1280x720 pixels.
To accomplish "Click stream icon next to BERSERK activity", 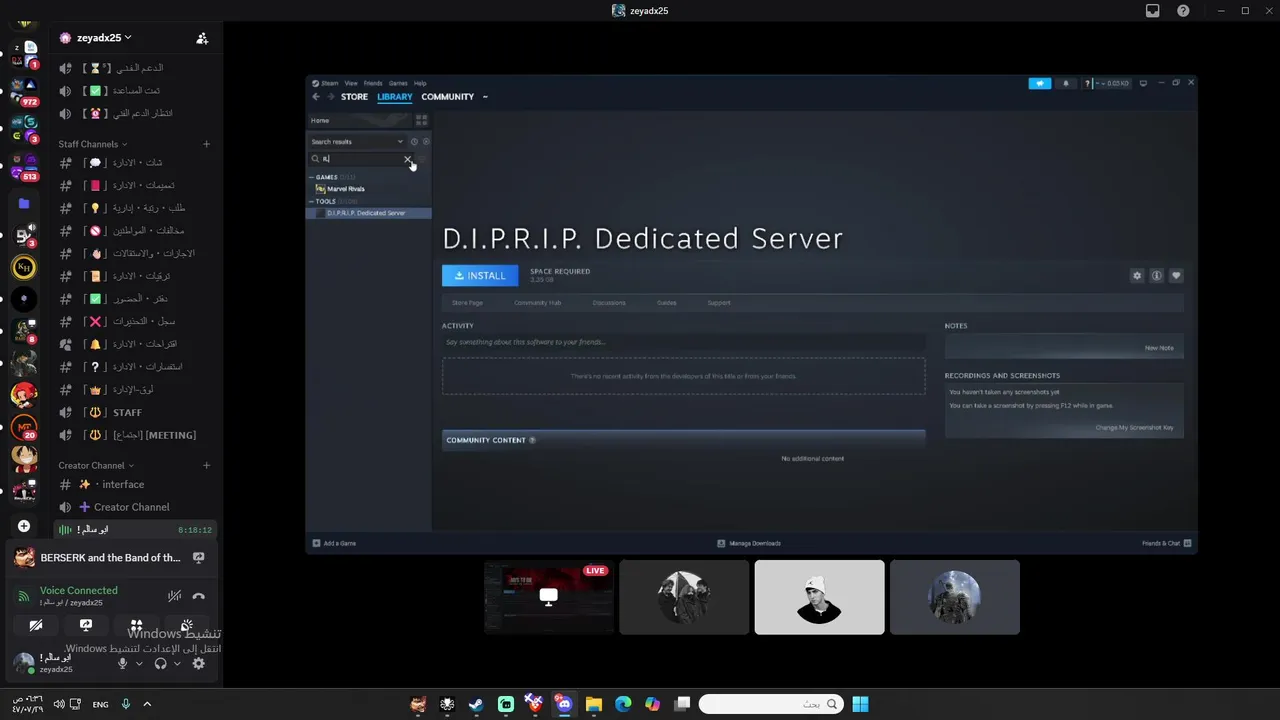I will [x=198, y=558].
